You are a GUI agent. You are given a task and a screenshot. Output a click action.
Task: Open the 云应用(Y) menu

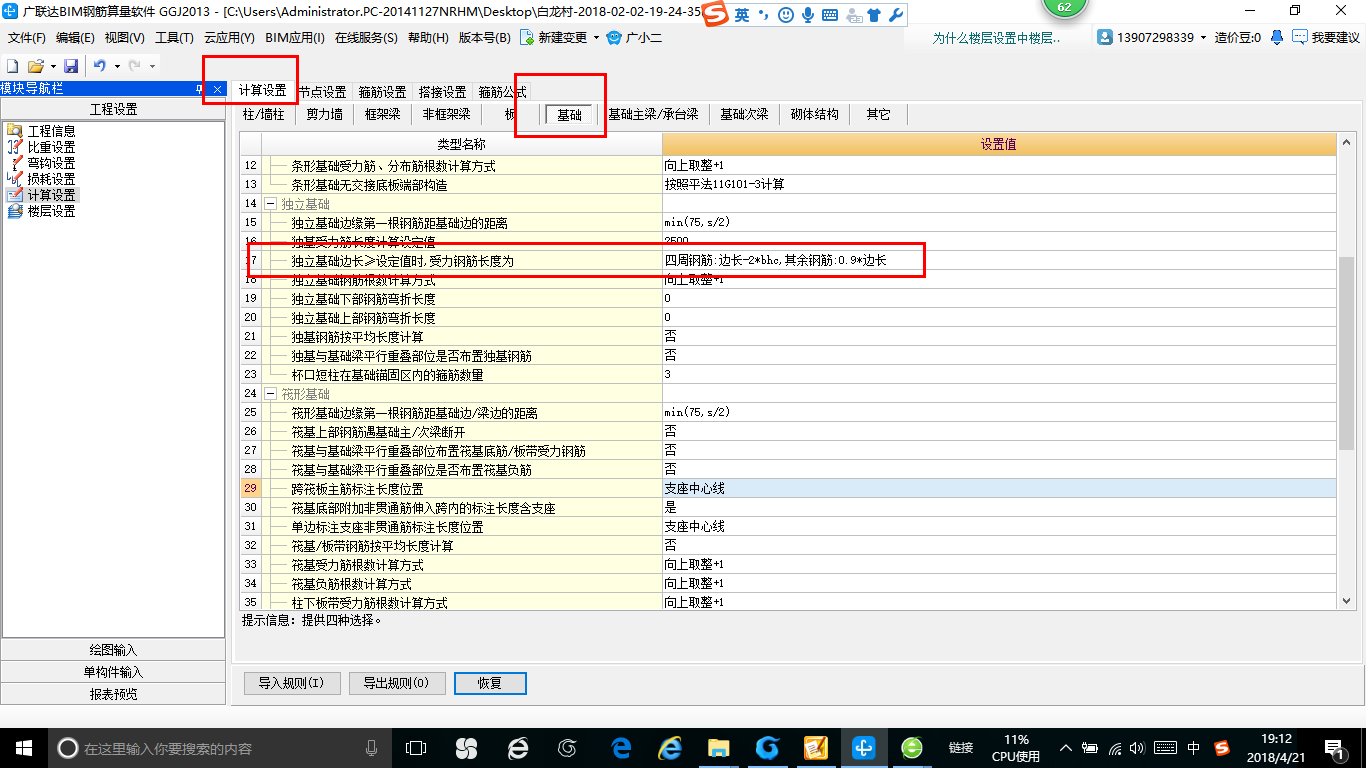[229, 38]
